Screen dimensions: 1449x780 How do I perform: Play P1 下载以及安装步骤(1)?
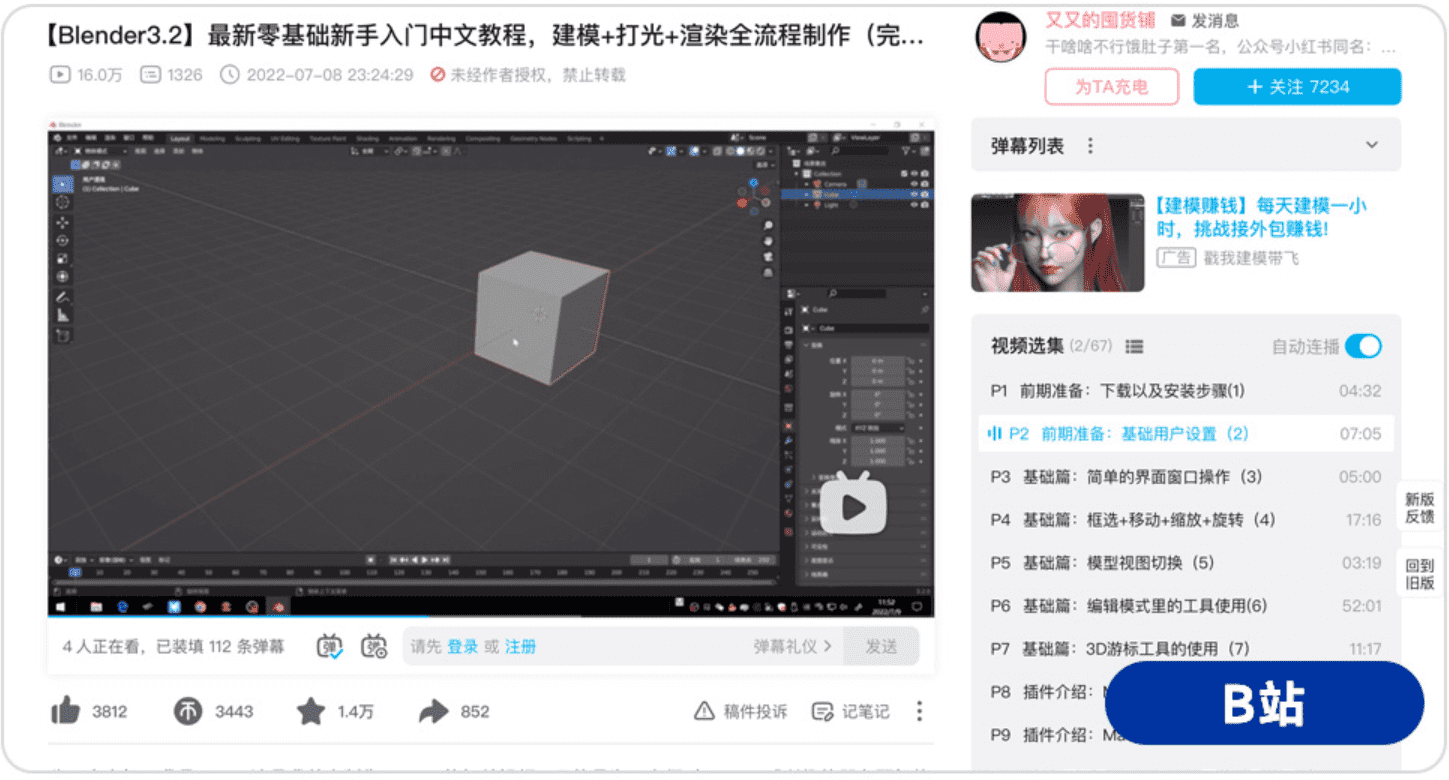tap(1186, 391)
